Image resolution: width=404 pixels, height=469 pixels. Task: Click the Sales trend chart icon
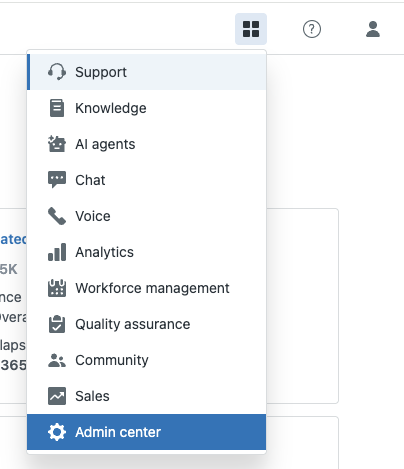coord(57,396)
